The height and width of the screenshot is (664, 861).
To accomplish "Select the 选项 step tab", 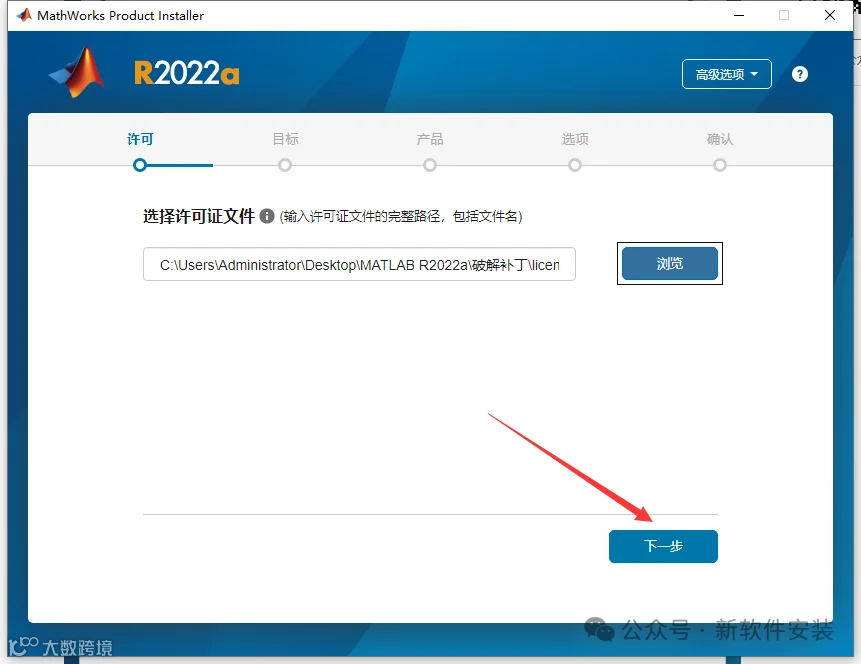I will [x=575, y=139].
